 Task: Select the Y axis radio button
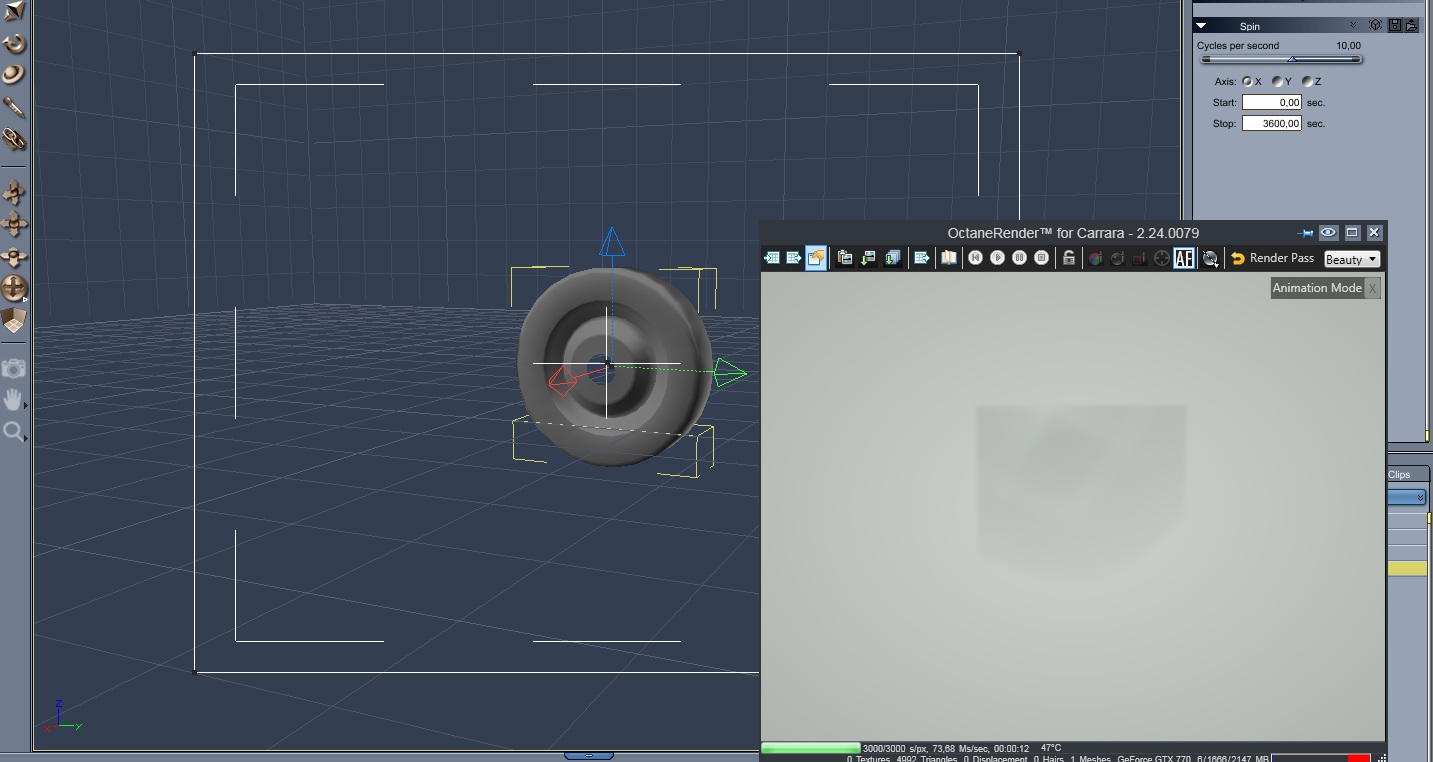pyautogui.click(x=1277, y=82)
